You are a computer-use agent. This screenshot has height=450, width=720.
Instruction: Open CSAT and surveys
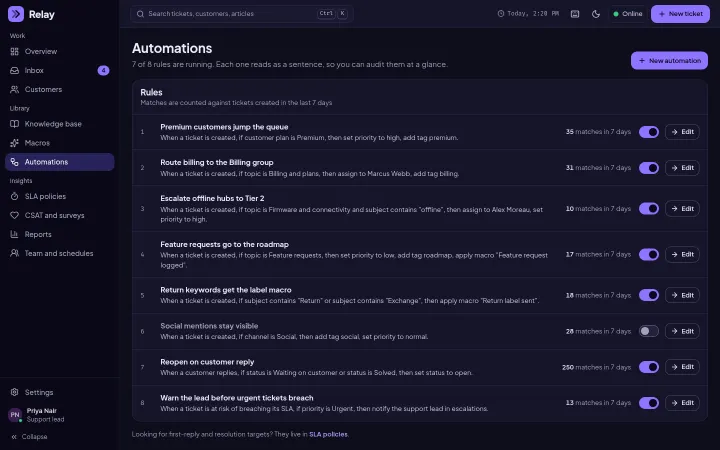pos(60,215)
